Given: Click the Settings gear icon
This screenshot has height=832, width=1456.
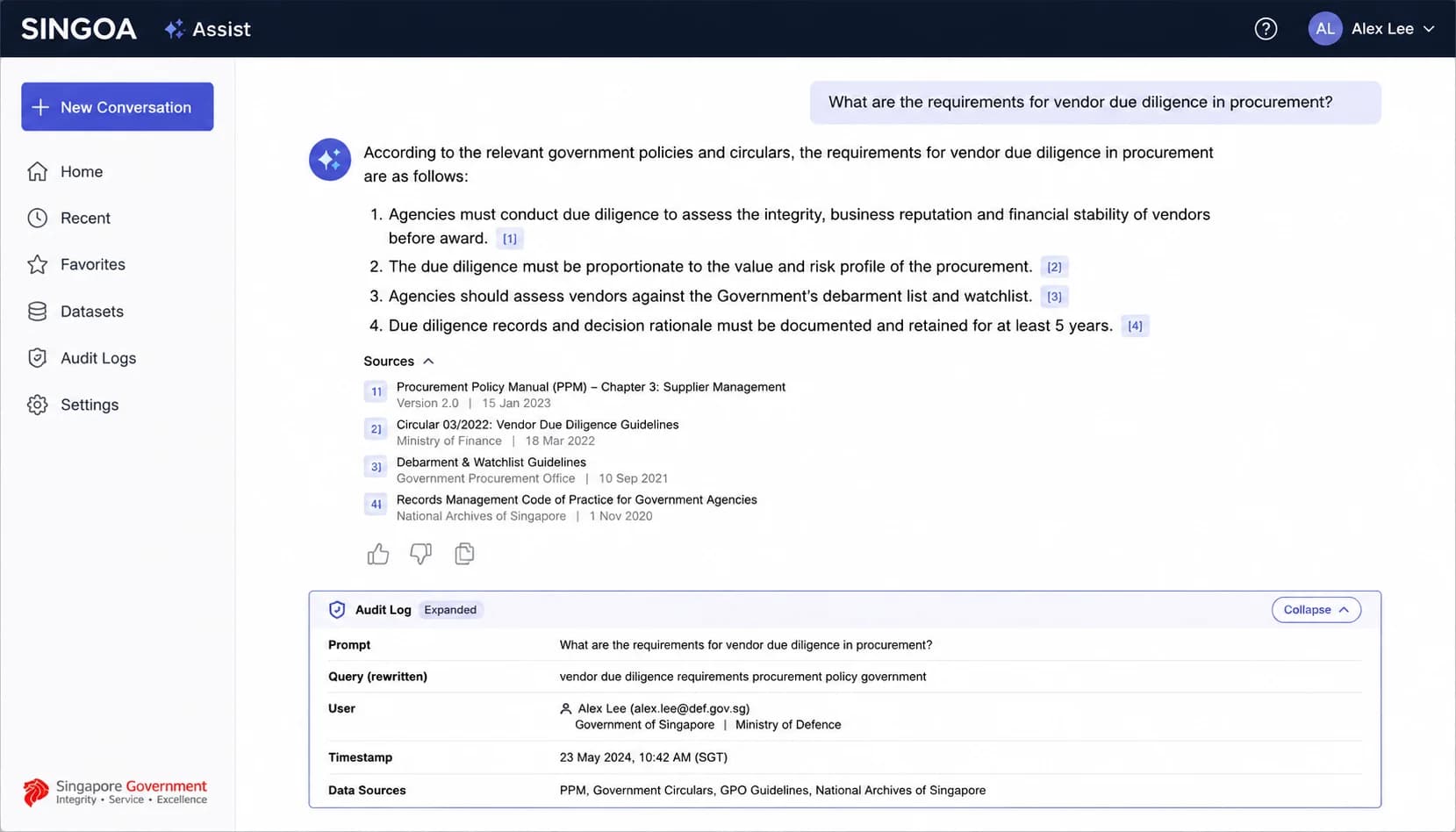Looking at the screenshot, I should [37, 405].
